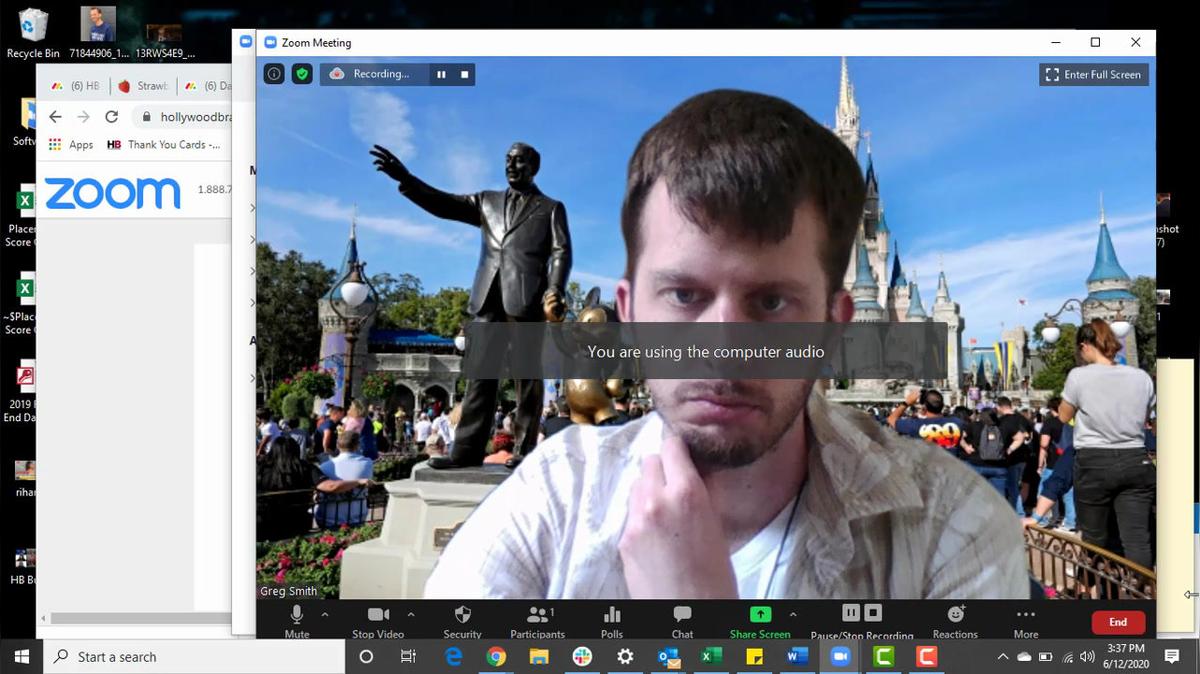
Task: Select the 71844906_1 desktop image file
Action: tap(98, 33)
